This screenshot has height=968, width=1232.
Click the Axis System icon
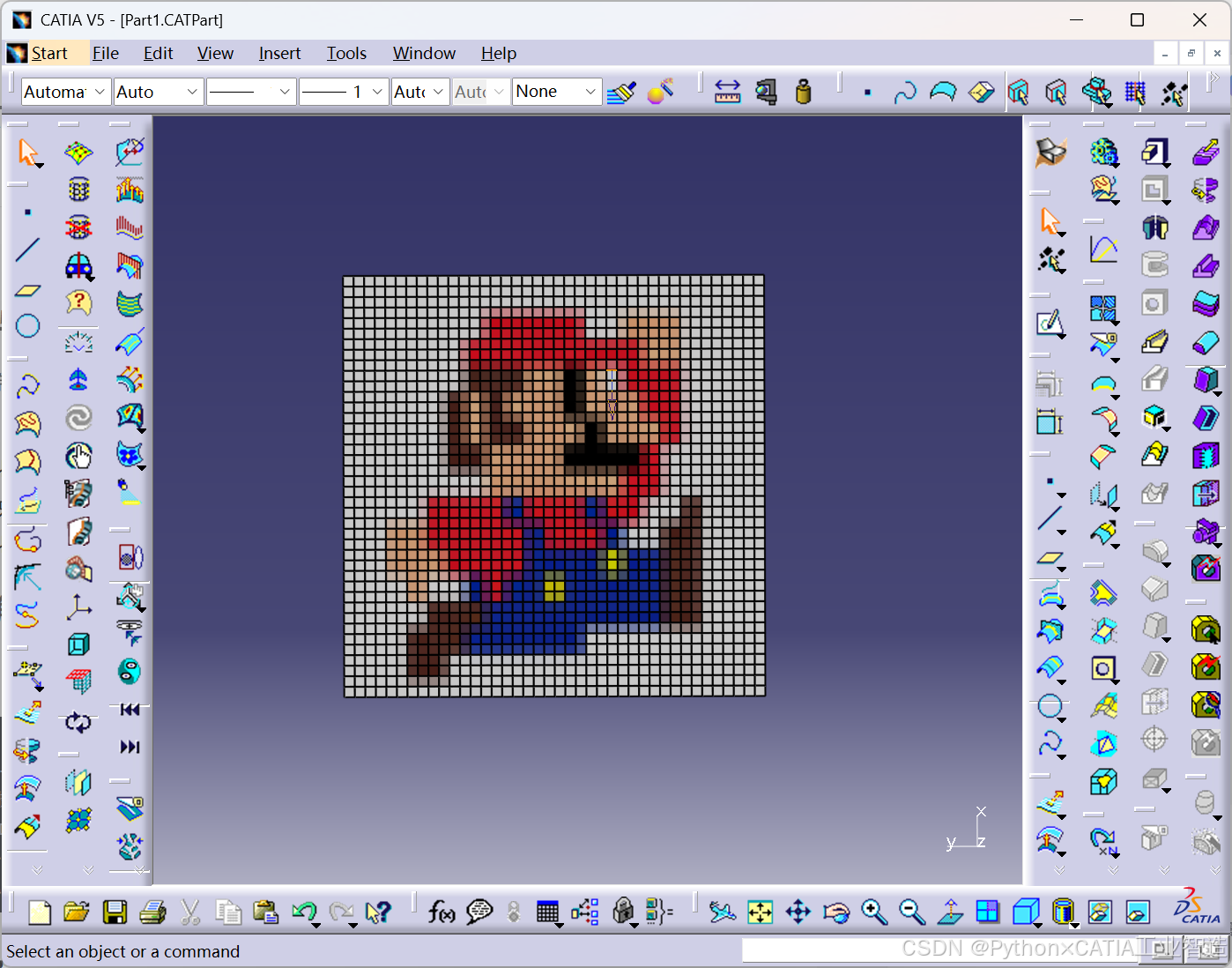tap(78, 607)
